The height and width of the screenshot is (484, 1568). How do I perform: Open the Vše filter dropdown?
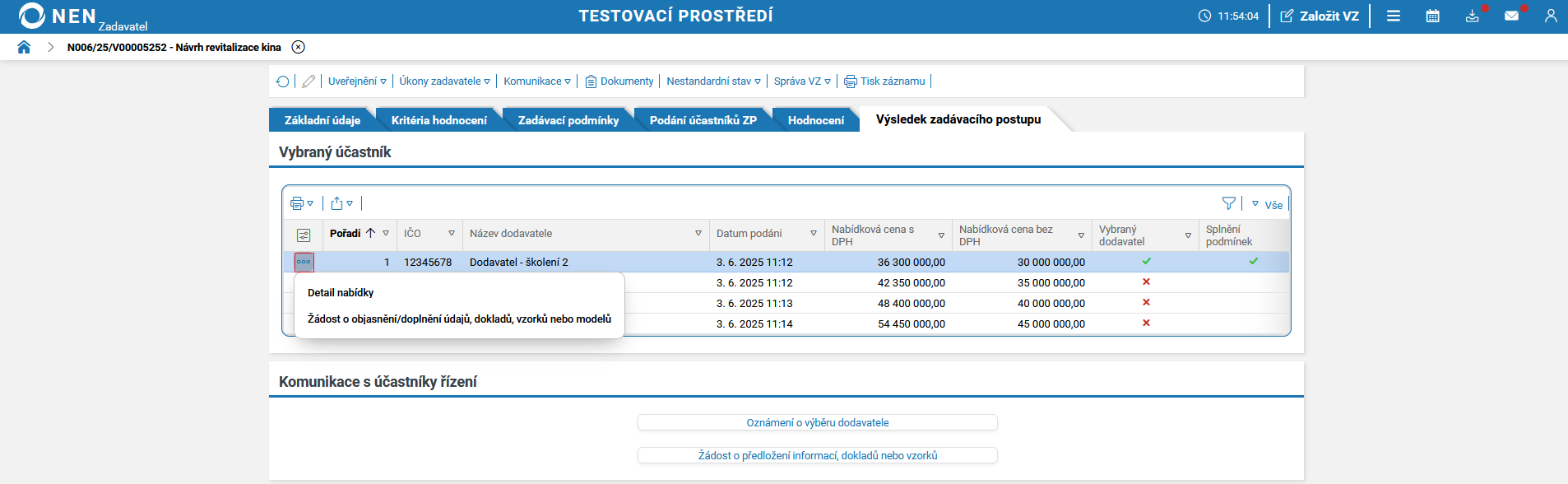click(x=1268, y=204)
